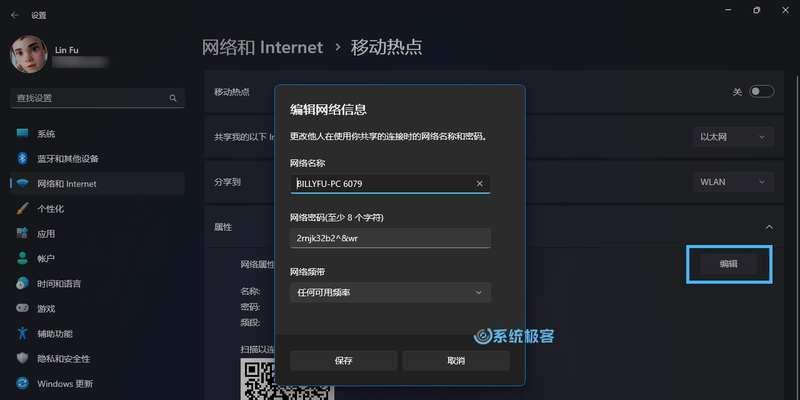Open the WLAN sharing dropdown
The width and height of the screenshot is (800, 400).
(733, 182)
